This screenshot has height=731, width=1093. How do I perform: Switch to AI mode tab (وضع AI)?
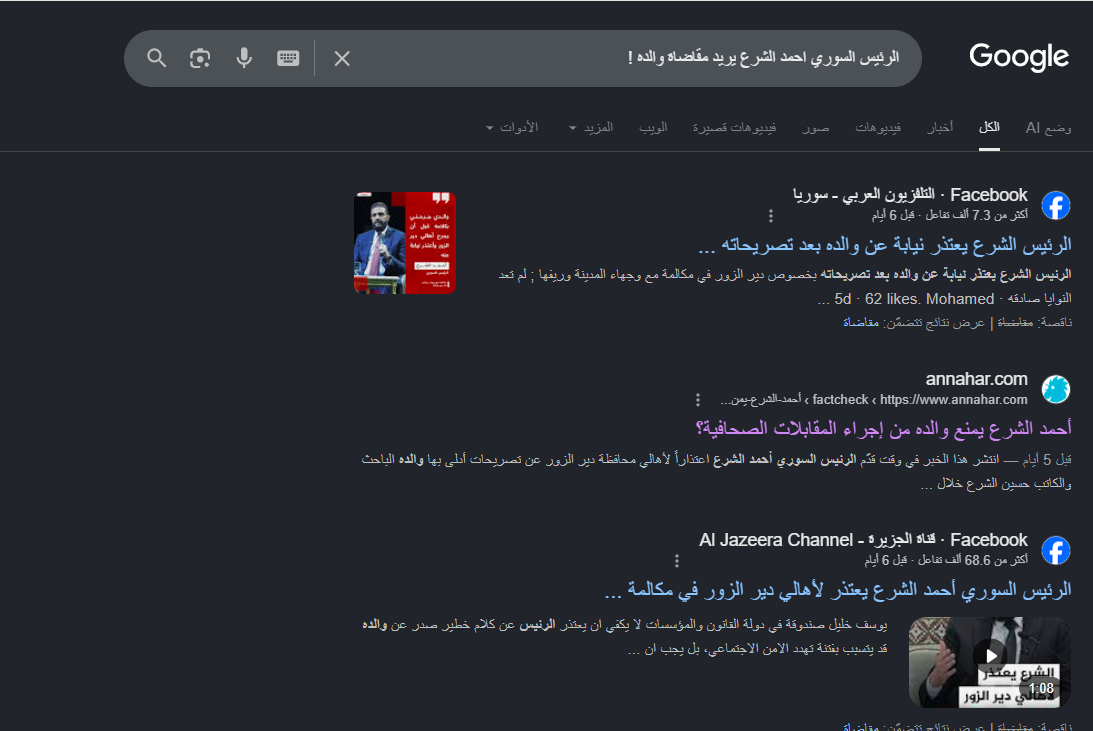tap(1048, 128)
